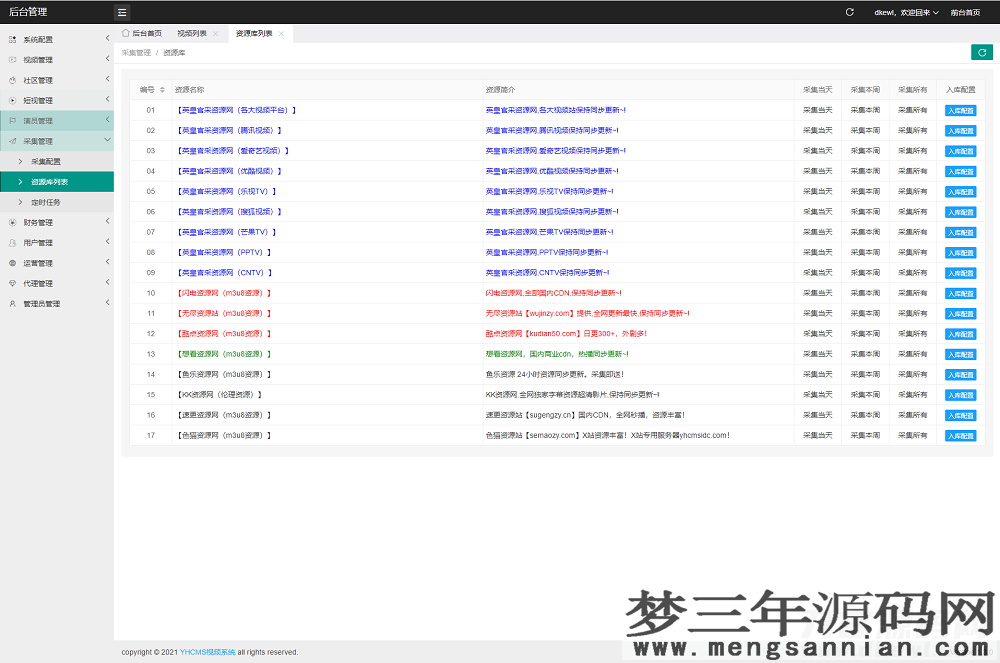Click the refresh icon in the black header

(x=850, y=13)
